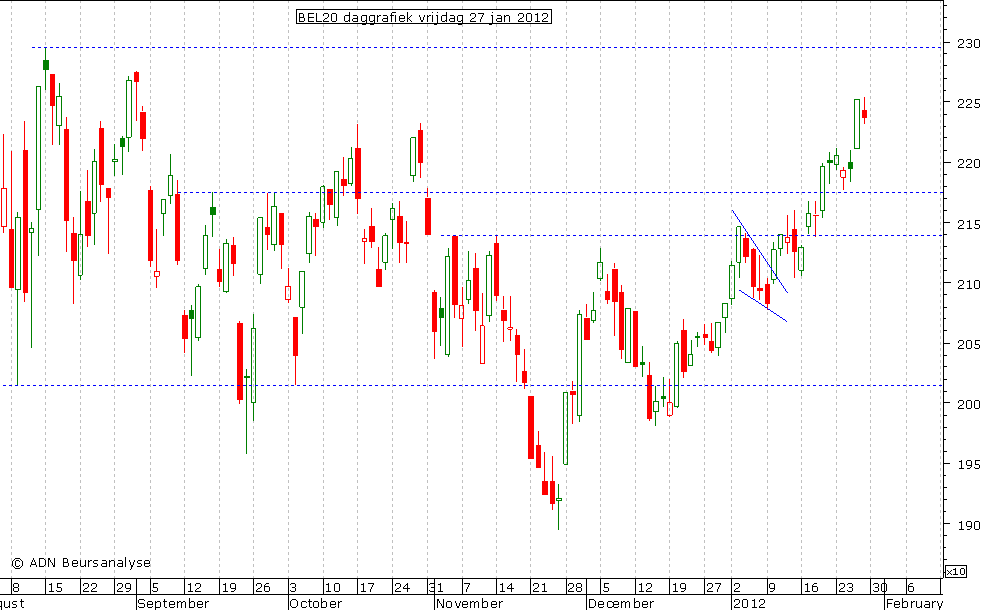This screenshot has width=984, height=610.
Task: Click the 'x10' scale multiplier box
Action: tap(956, 571)
